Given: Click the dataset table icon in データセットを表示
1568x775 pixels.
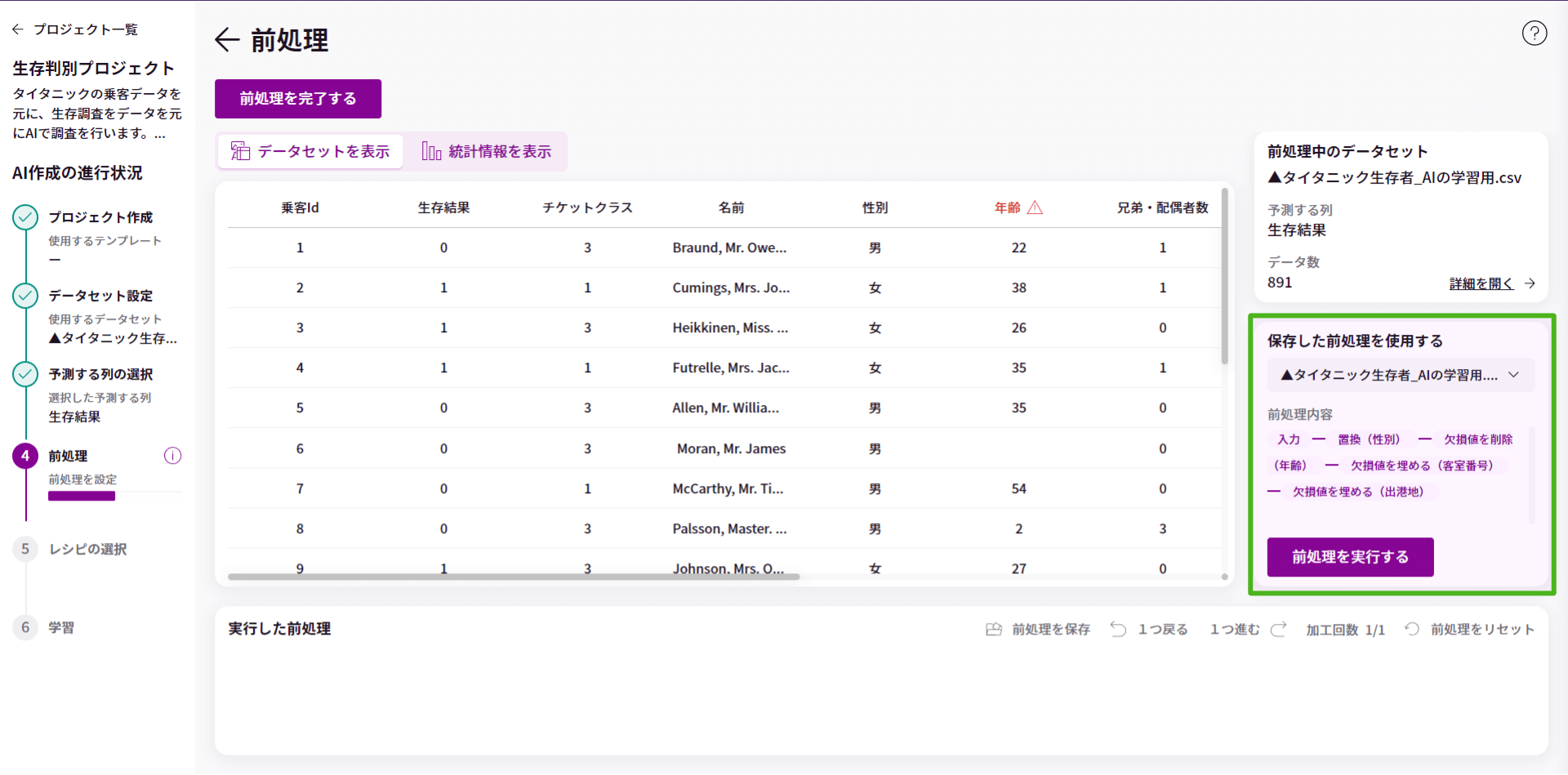Looking at the screenshot, I should [240, 151].
